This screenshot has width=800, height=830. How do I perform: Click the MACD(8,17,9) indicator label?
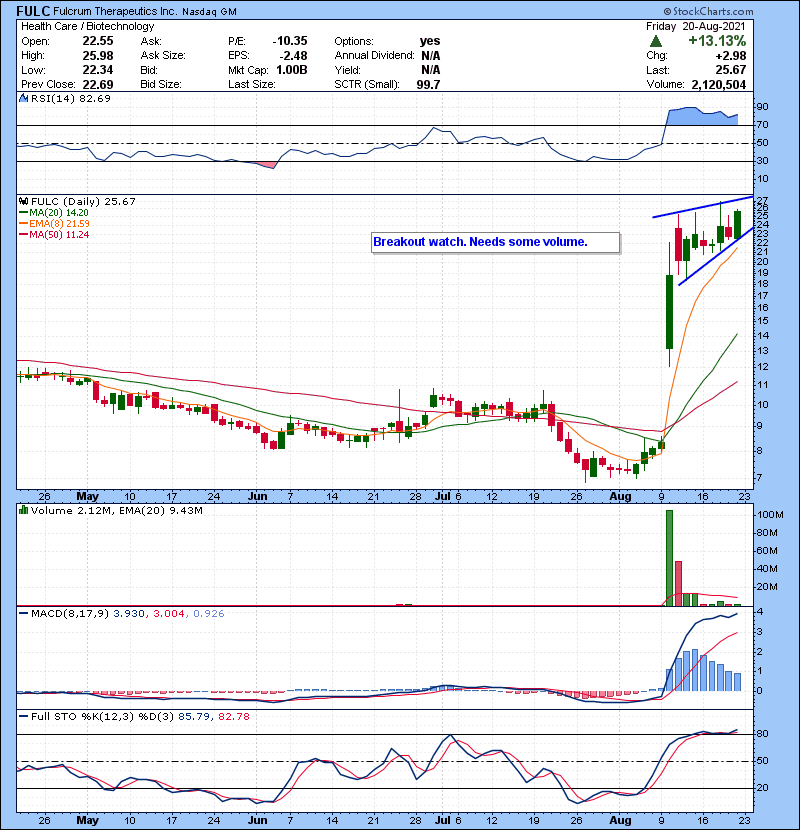70,614
